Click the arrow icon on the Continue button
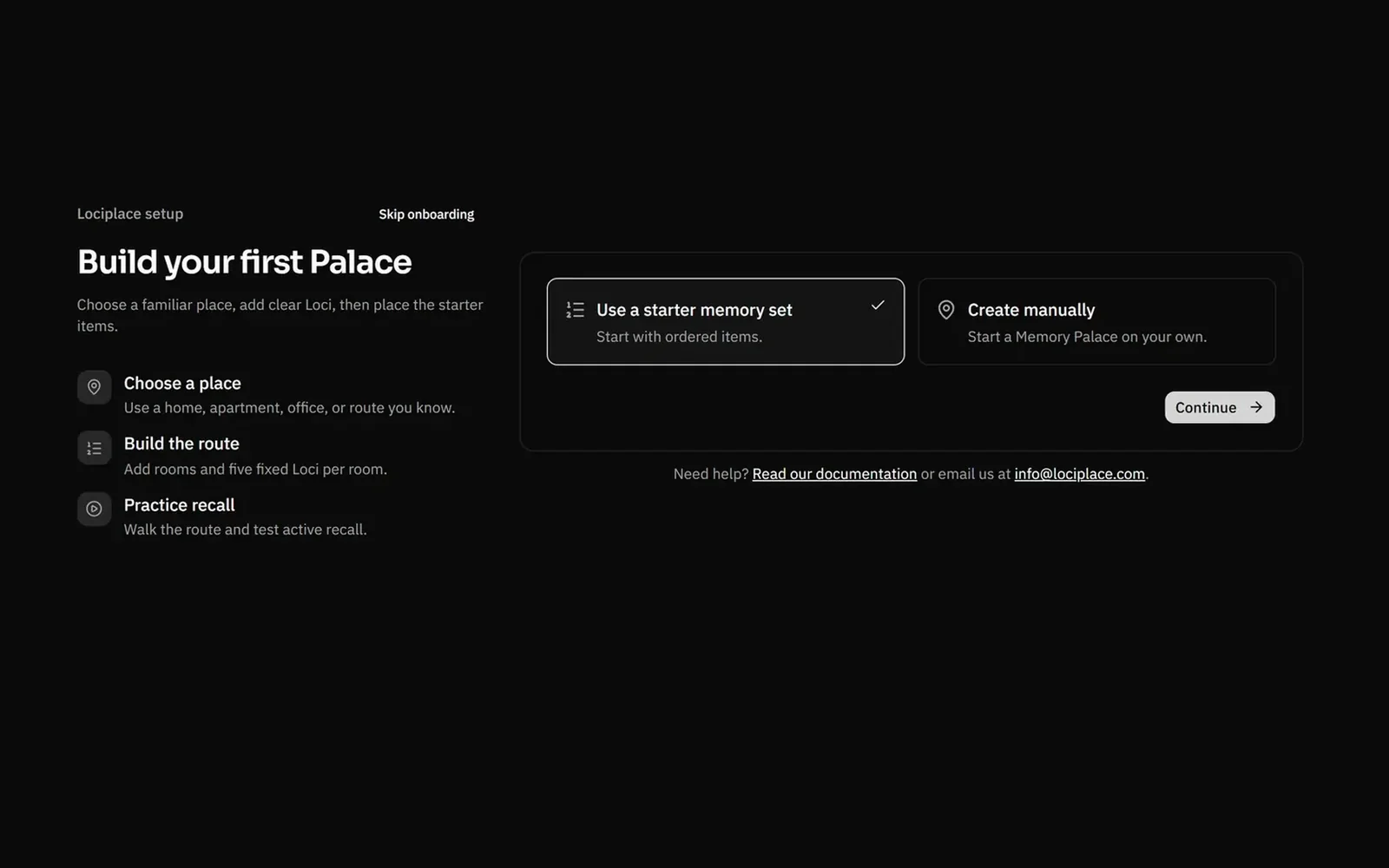This screenshot has width=1389, height=868. click(x=1256, y=407)
